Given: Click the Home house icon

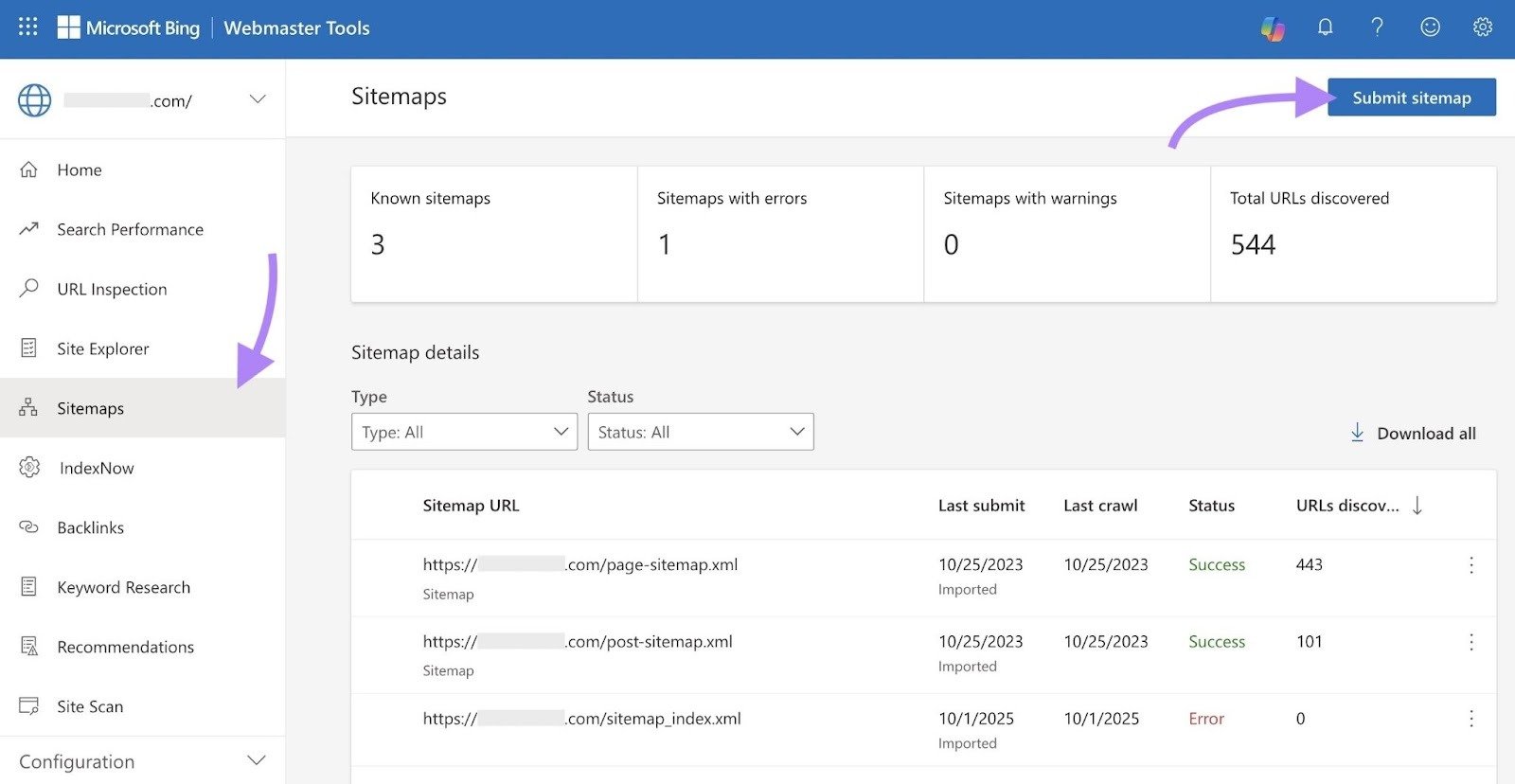Looking at the screenshot, I should click(x=29, y=169).
